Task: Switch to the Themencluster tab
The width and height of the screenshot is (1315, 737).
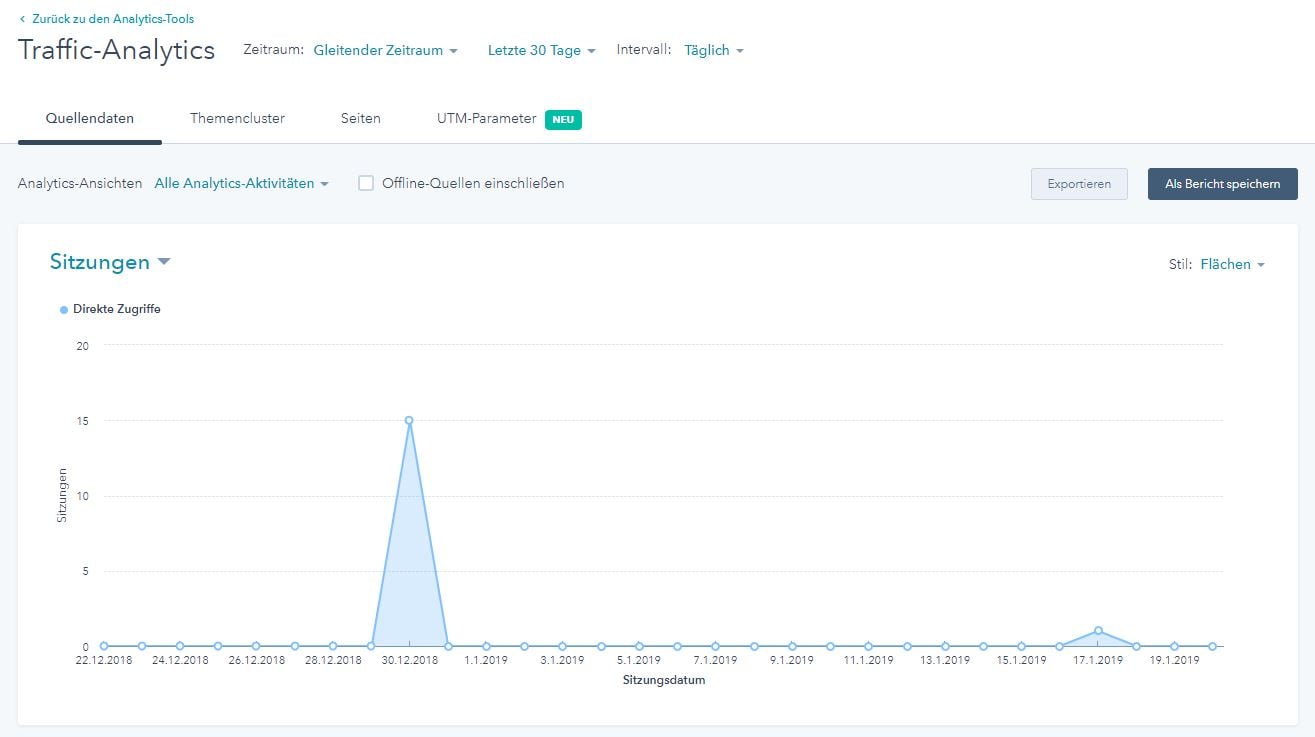Action: (237, 118)
